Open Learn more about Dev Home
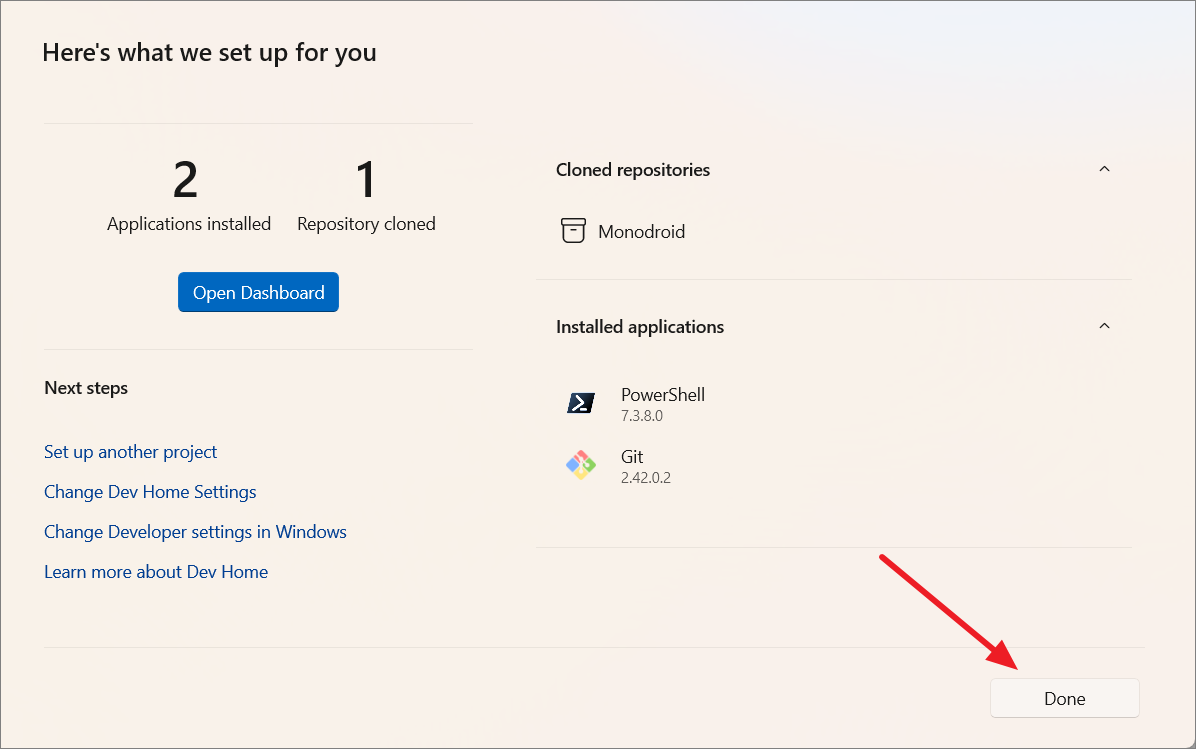Image resolution: width=1196 pixels, height=749 pixels. pyautogui.click(x=156, y=572)
